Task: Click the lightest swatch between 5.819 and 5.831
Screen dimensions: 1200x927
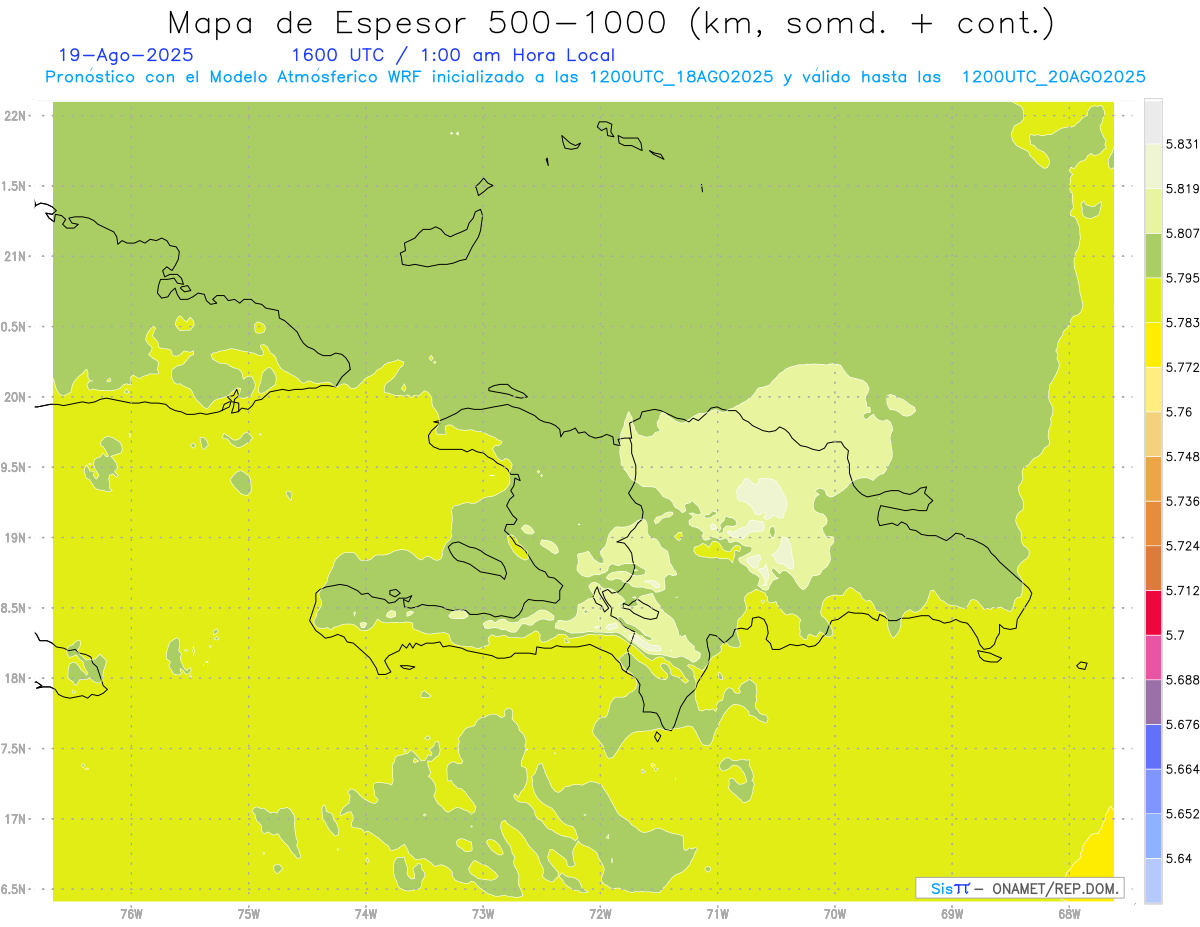Action: click(1153, 166)
